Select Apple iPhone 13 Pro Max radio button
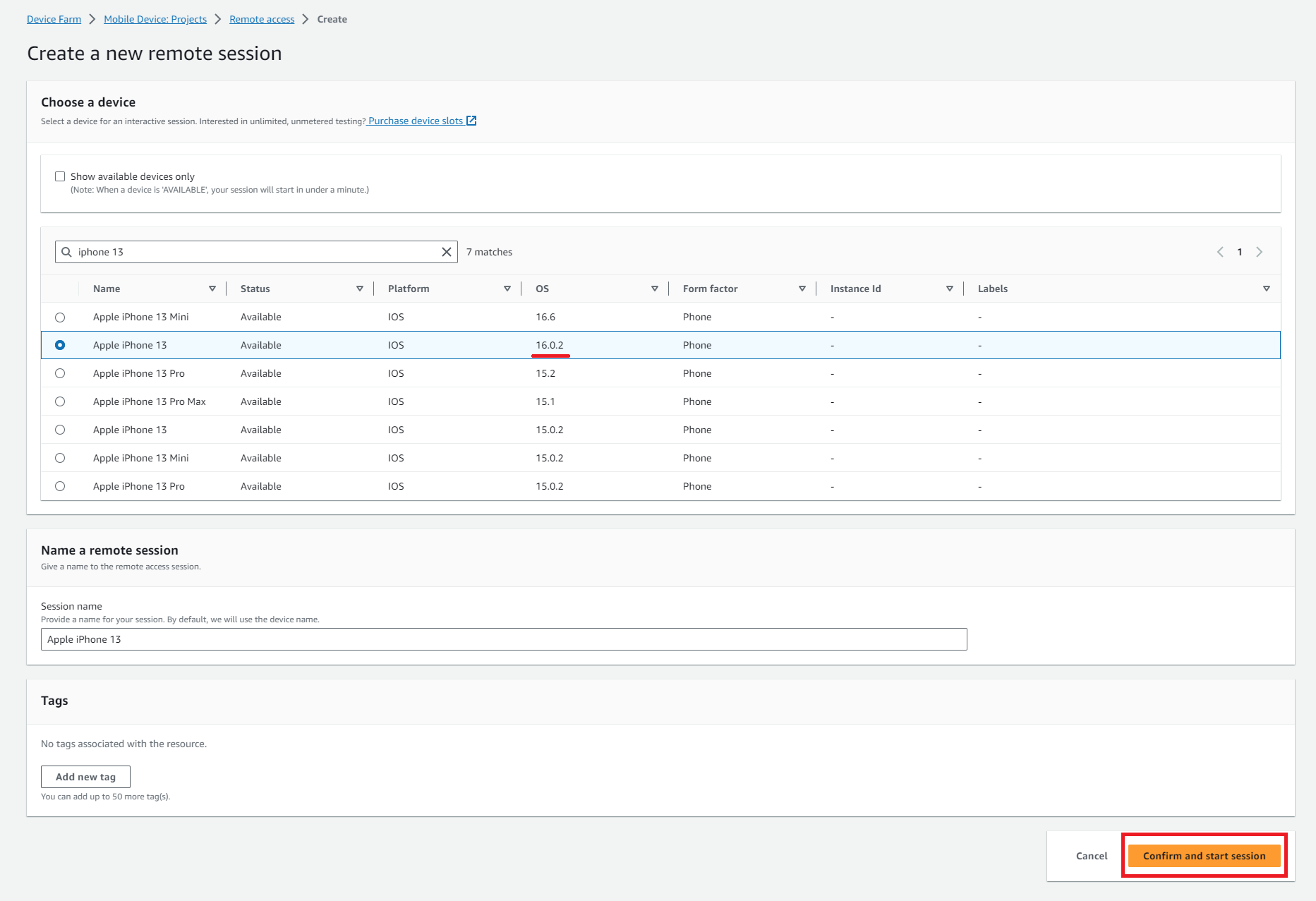Viewport: 1316px width, 901px height. point(60,401)
